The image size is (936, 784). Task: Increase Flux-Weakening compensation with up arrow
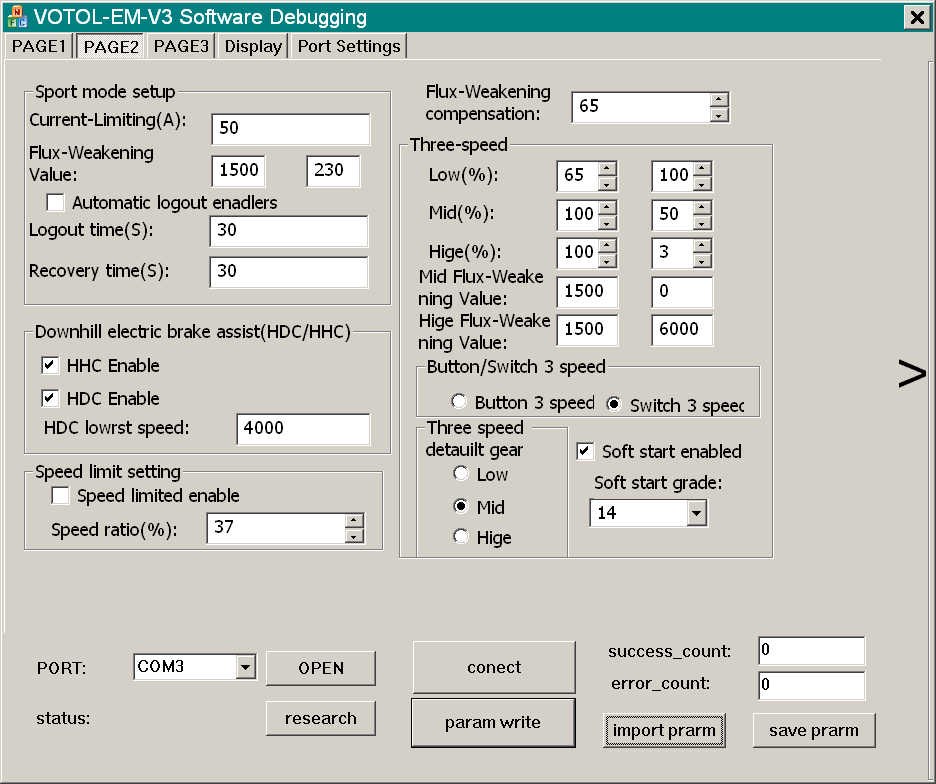pyautogui.click(x=718, y=99)
